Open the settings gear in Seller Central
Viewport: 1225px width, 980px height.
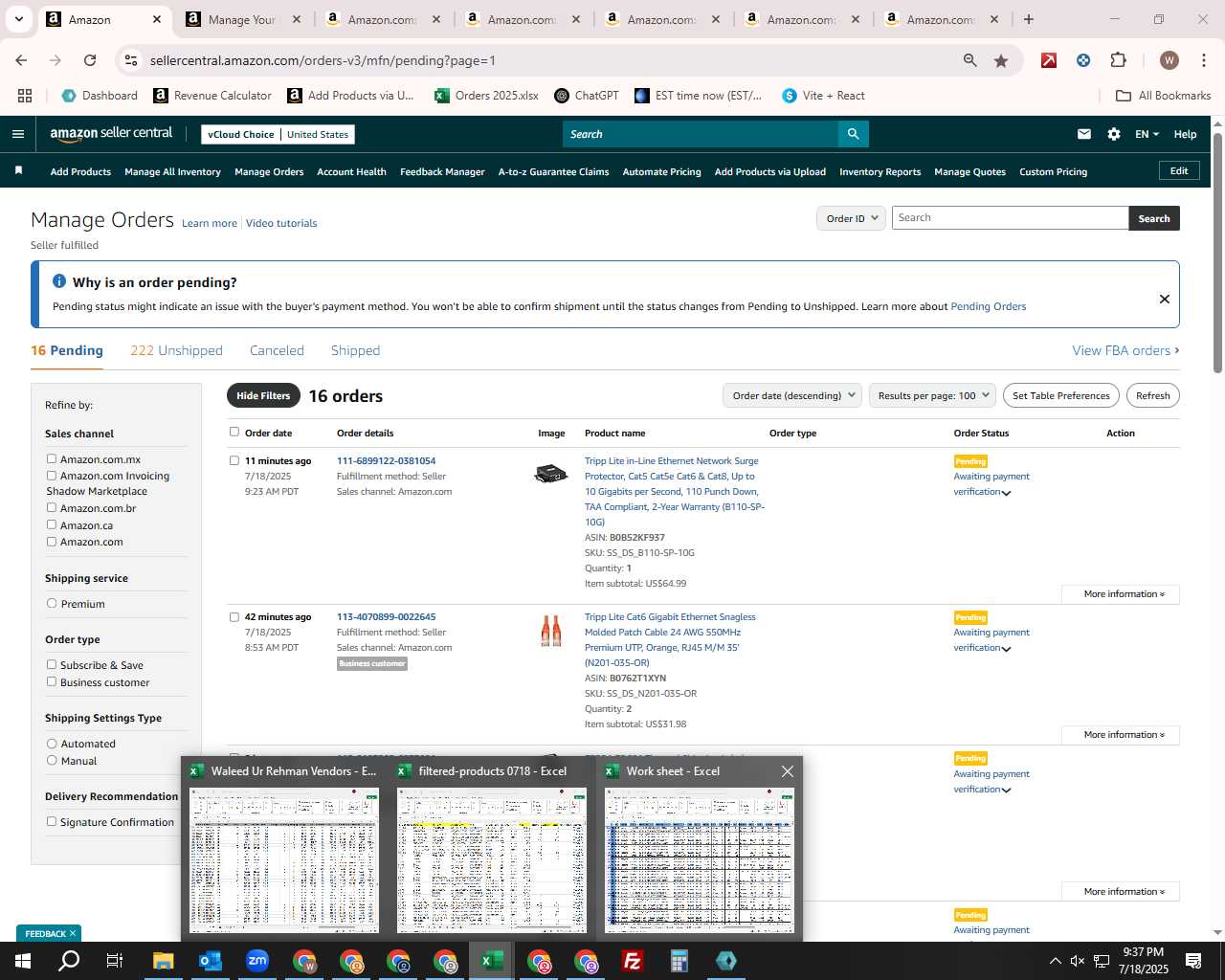pos(1114,134)
